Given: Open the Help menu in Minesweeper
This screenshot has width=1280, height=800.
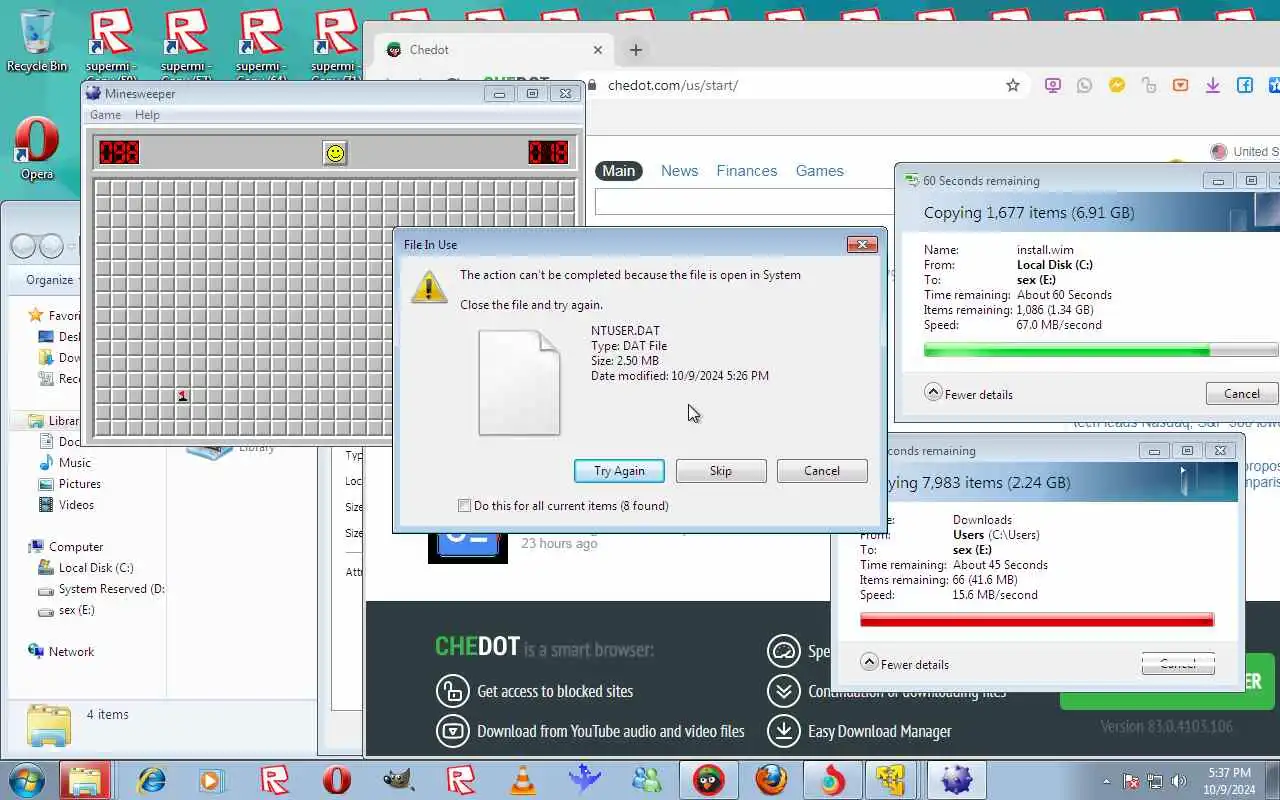Looking at the screenshot, I should (147, 115).
